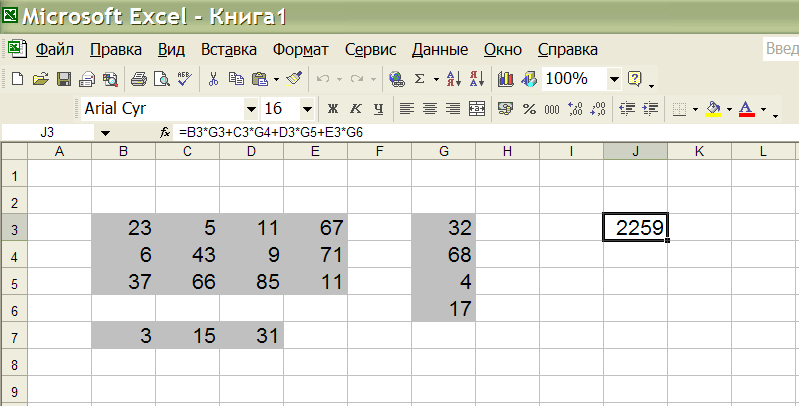Screen dimensions: 799x406
Task: Click the Select All corner button
Action: [x=14, y=151]
